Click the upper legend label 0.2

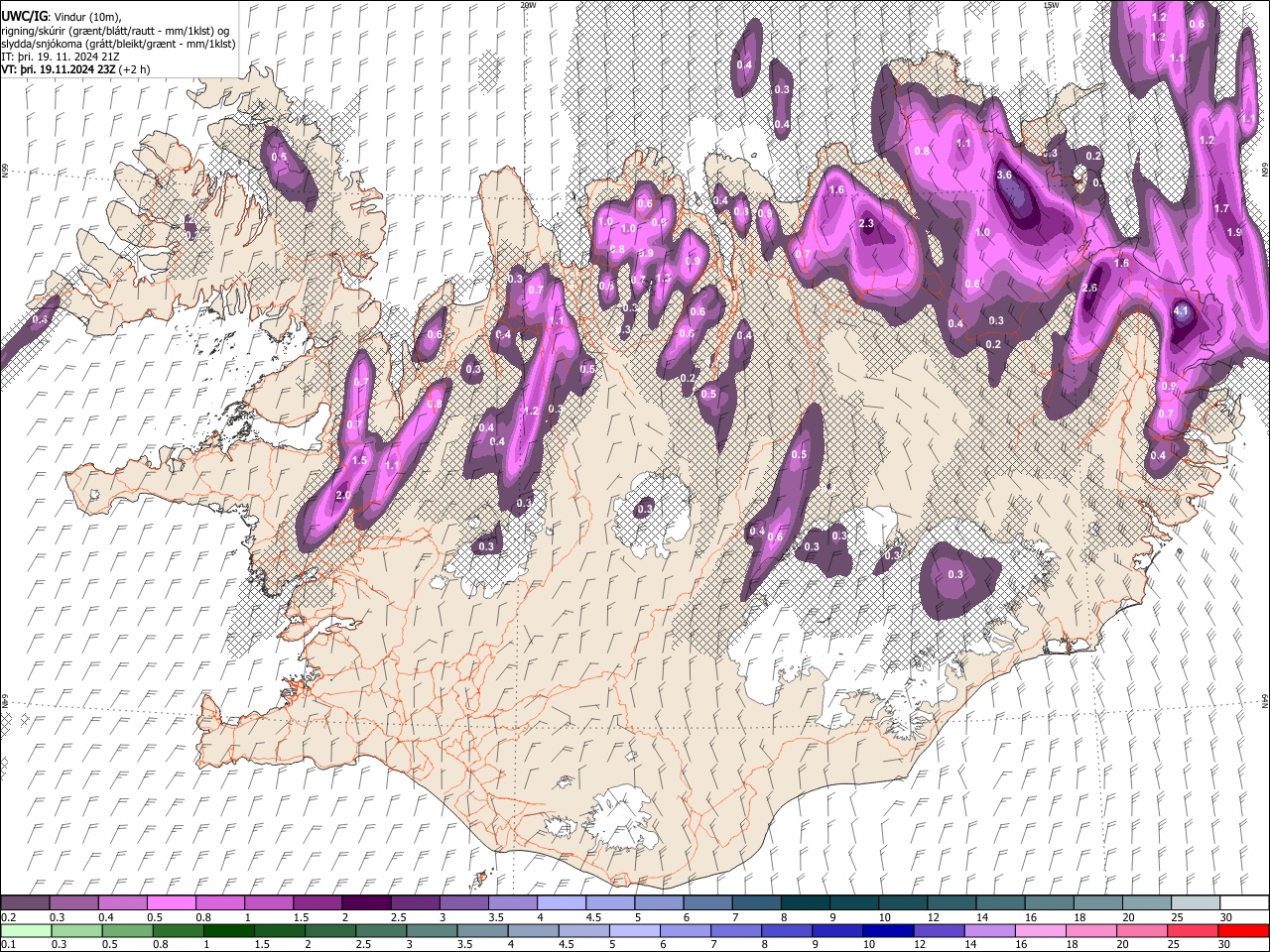click(8, 917)
